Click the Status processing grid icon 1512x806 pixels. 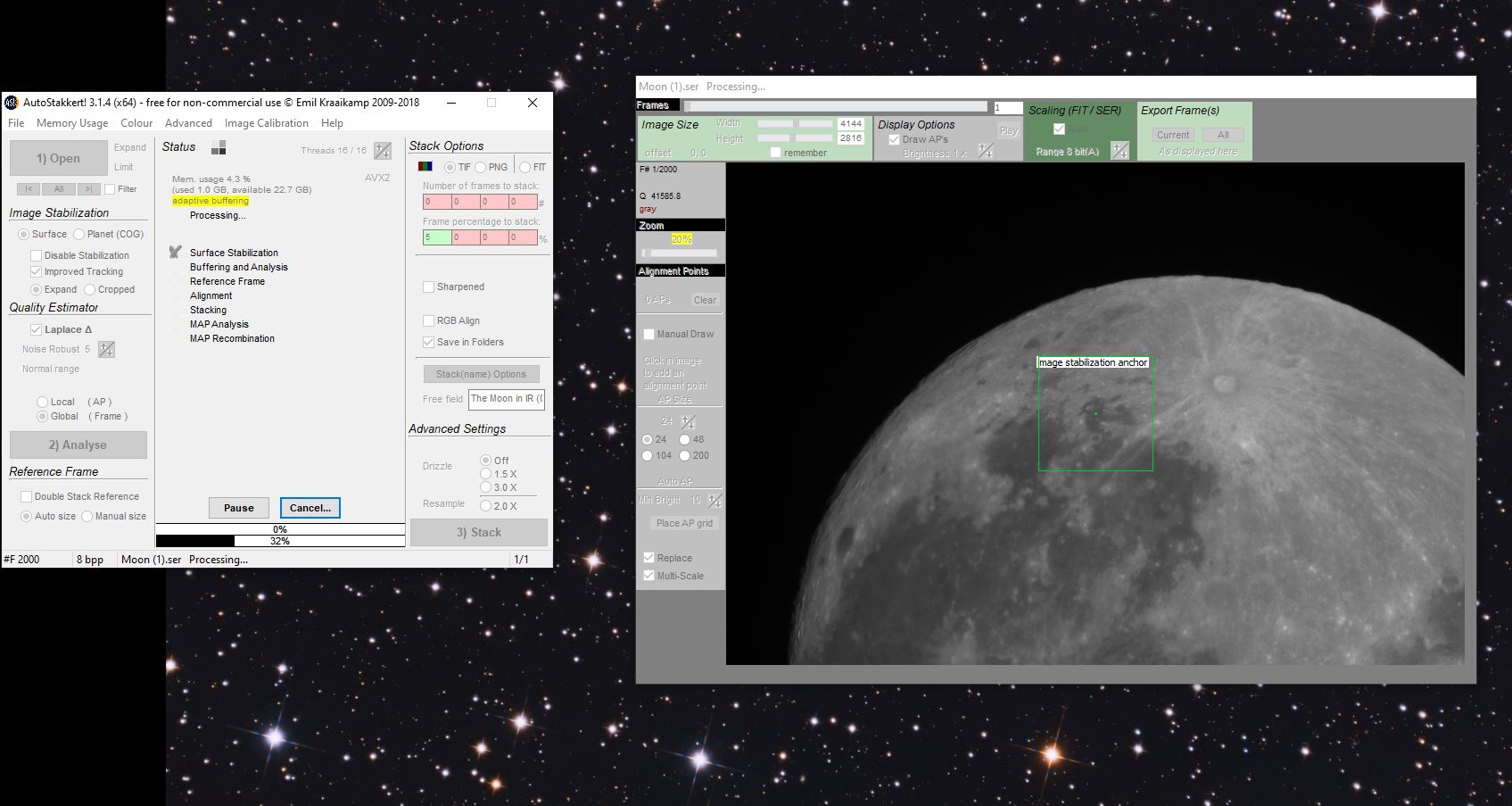click(219, 148)
